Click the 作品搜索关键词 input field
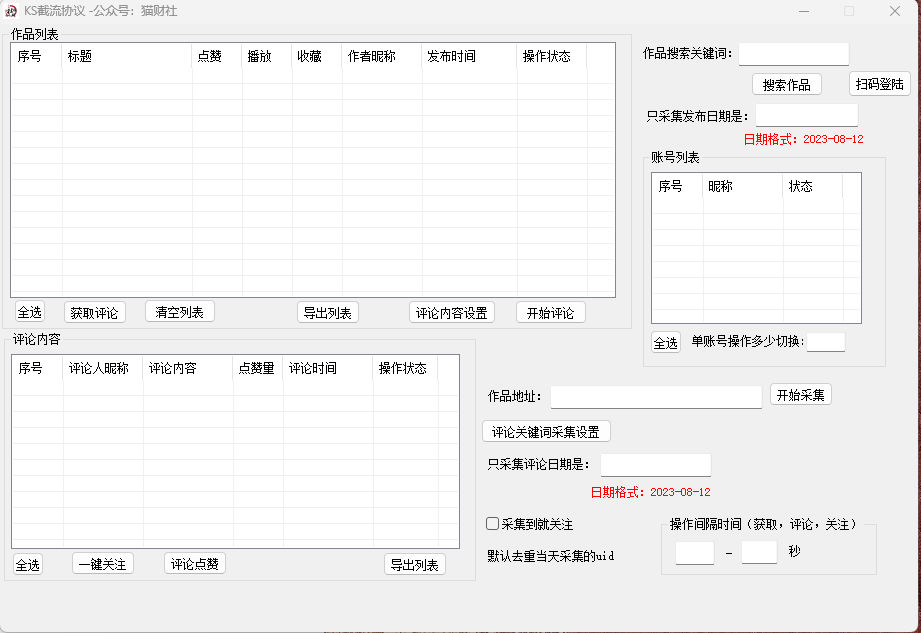The width and height of the screenshot is (921, 633). click(x=793, y=54)
